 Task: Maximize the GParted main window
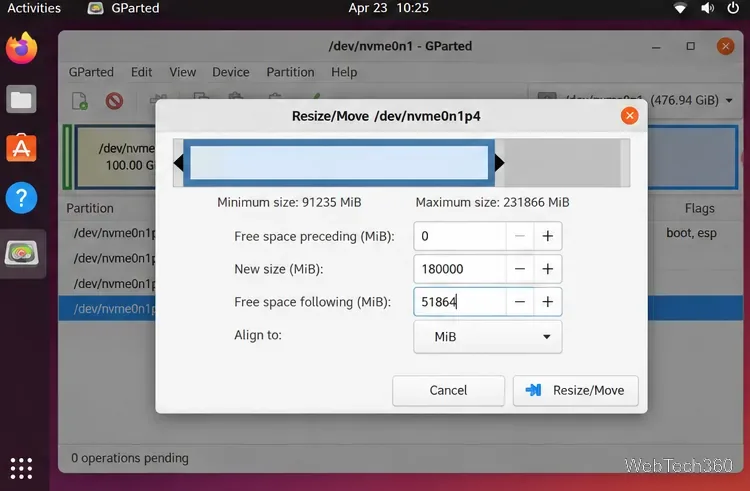tap(691, 46)
